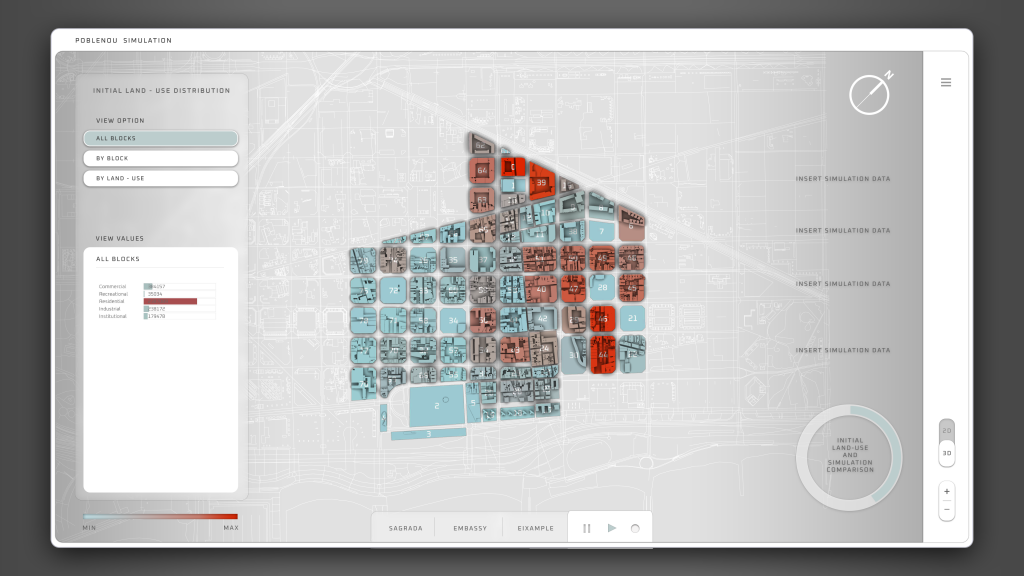Pause the simulation playback
Screen dimensions: 1024x576
click(x=588, y=527)
